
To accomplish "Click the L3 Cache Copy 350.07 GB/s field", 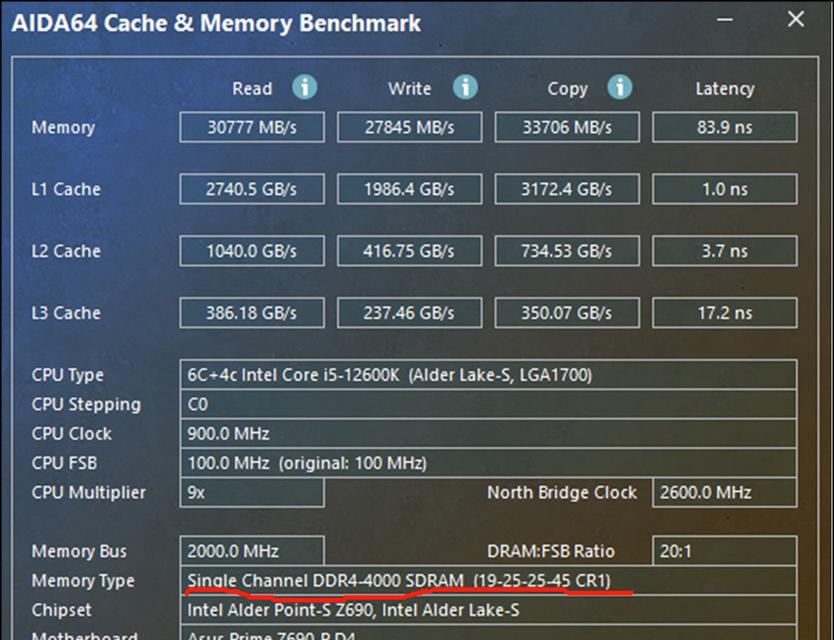I will coord(567,312).
